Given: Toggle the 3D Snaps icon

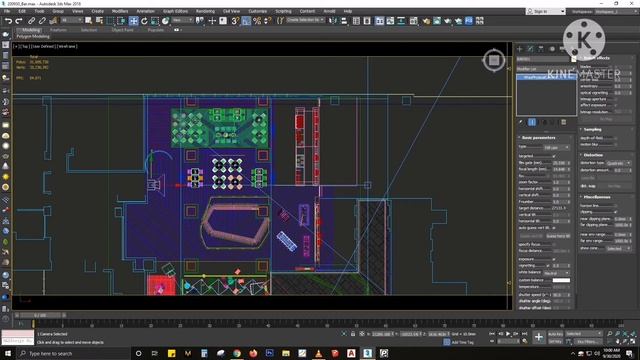Looking at the screenshot, I should click(x=235, y=20).
